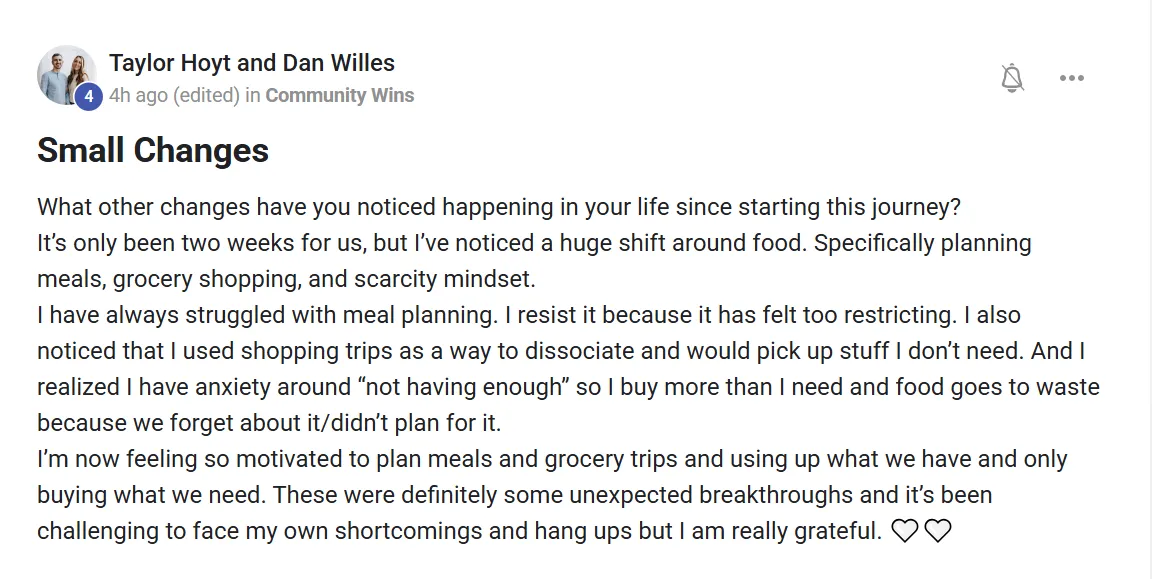The height and width of the screenshot is (579, 1152).
Task: Toggle the muted bell notification icon
Action: click(x=1012, y=78)
